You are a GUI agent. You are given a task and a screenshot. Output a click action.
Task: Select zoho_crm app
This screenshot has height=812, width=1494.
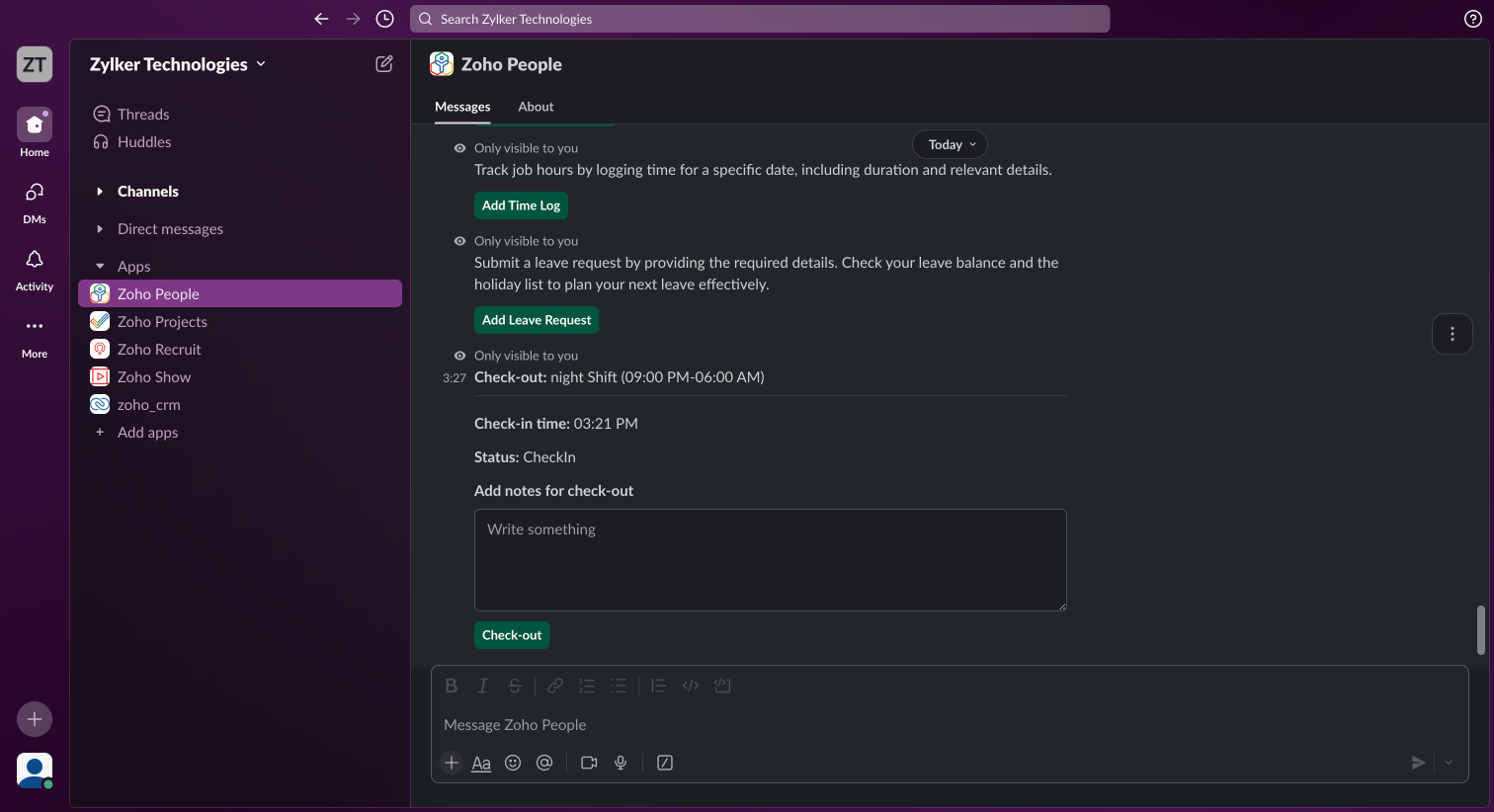pyautogui.click(x=240, y=405)
